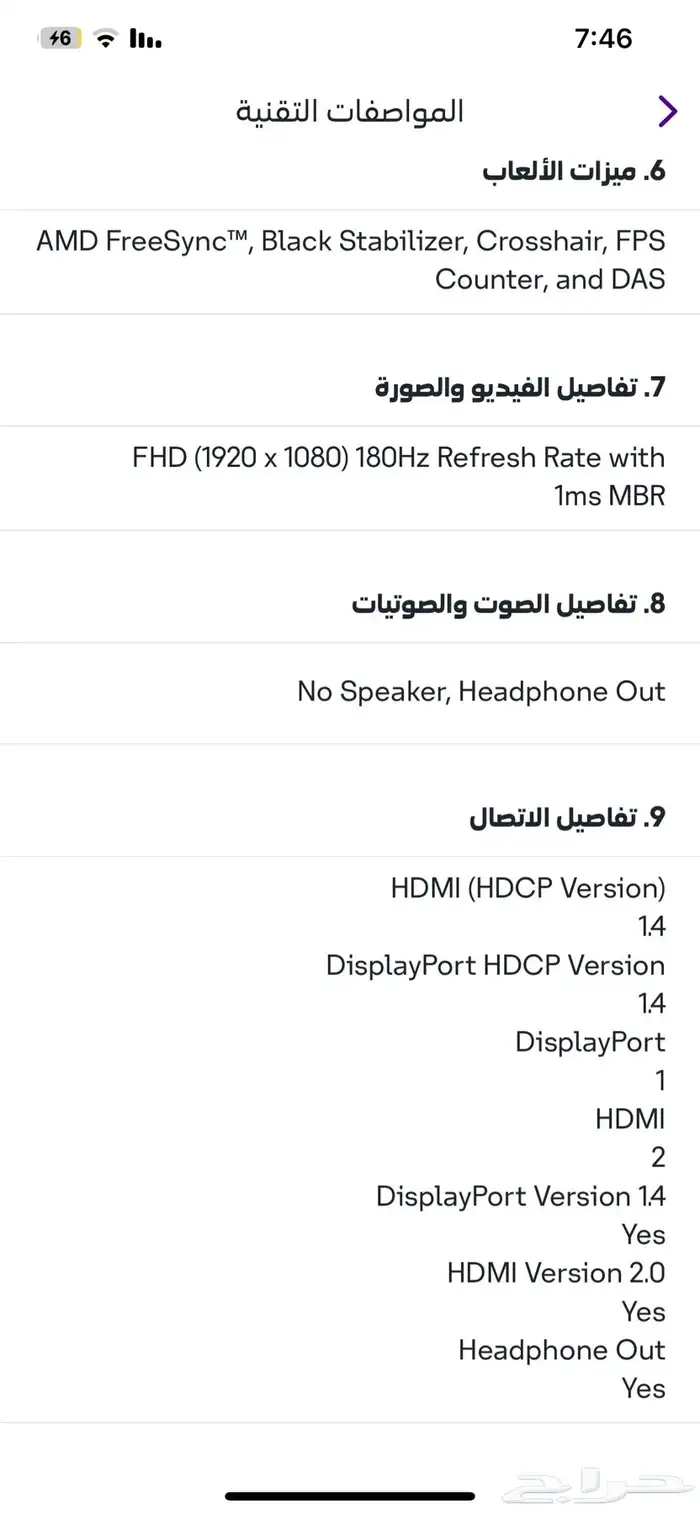Tap the battery charging indicator

click(60, 39)
